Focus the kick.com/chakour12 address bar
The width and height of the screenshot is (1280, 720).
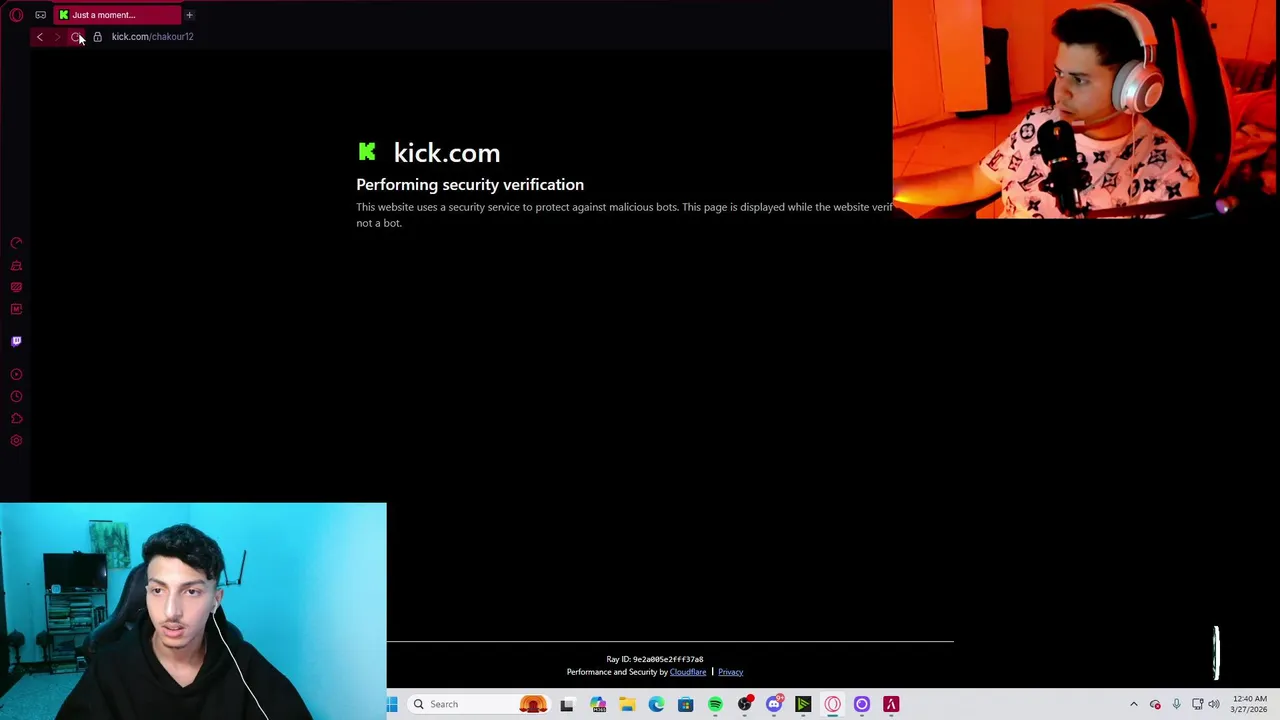click(x=152, y=37)
